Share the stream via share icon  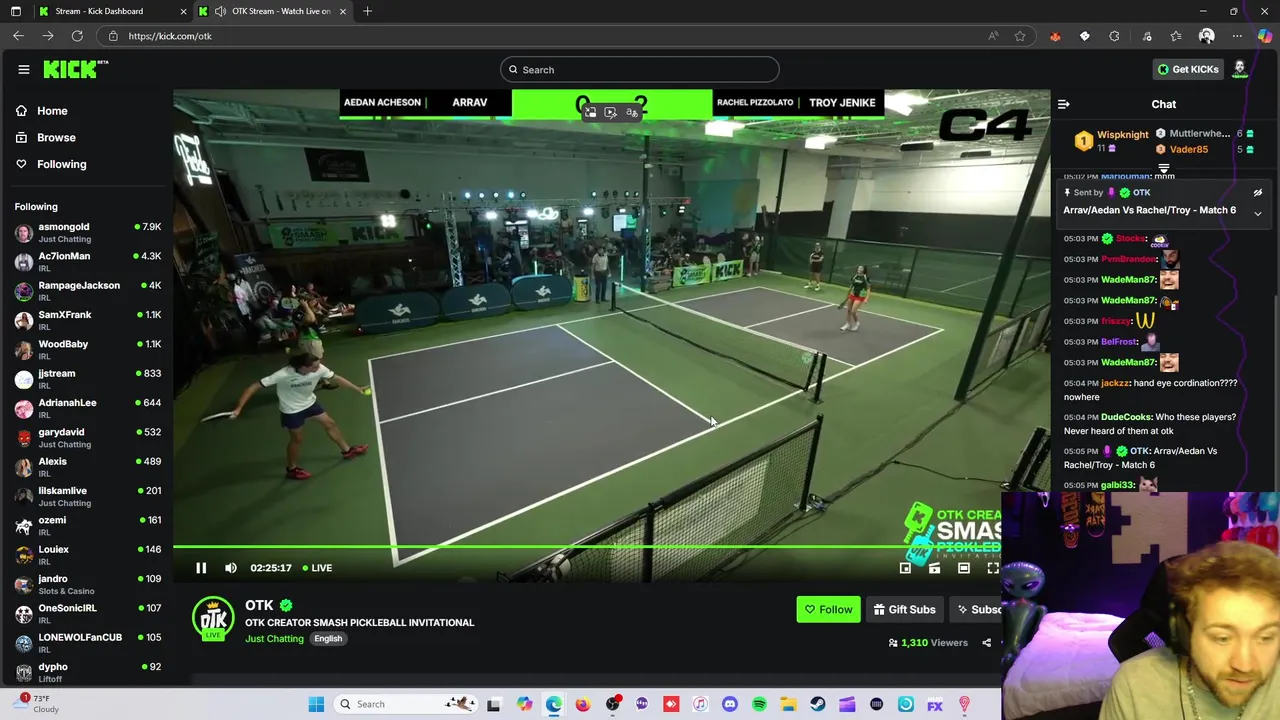tap(986, 643)
